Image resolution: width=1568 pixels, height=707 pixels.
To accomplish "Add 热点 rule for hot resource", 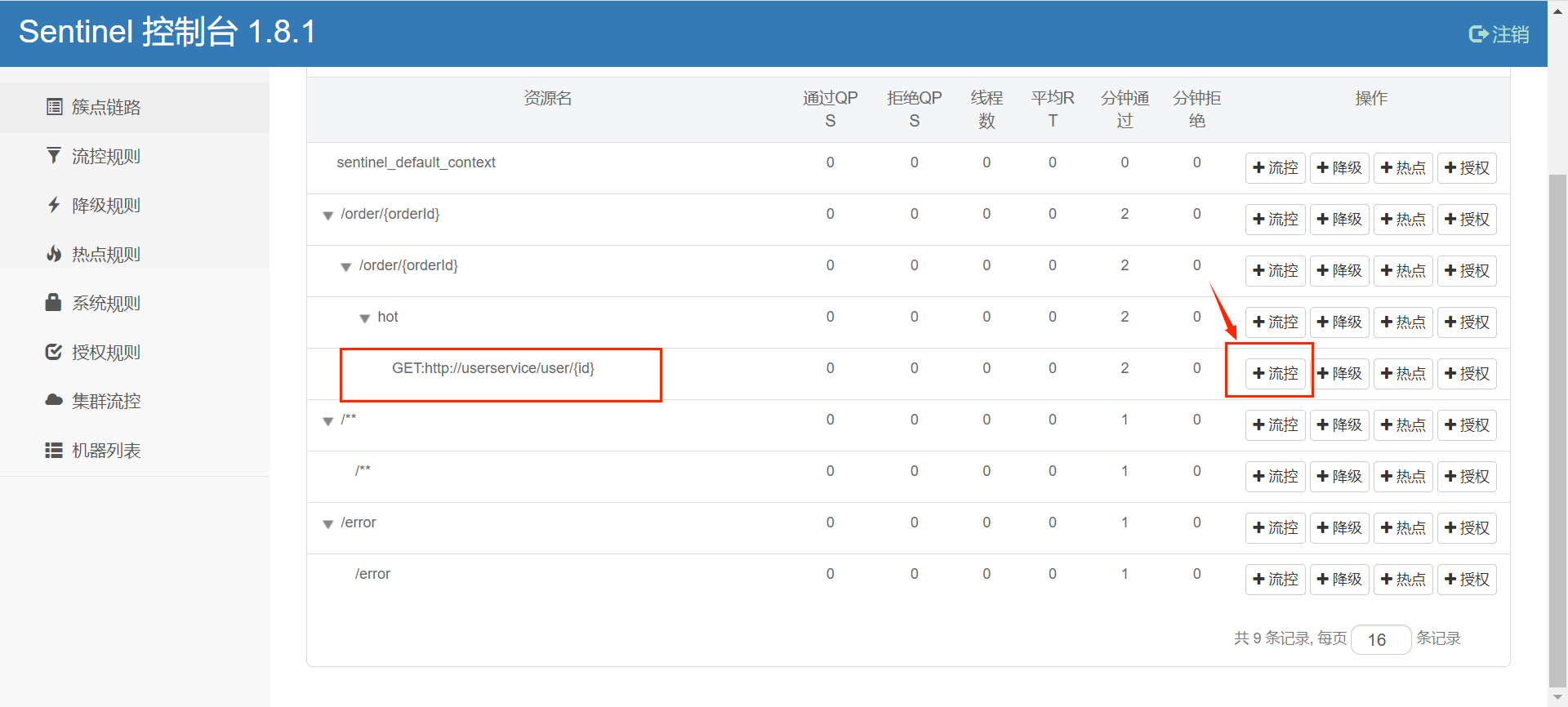I will (1403, 322).
